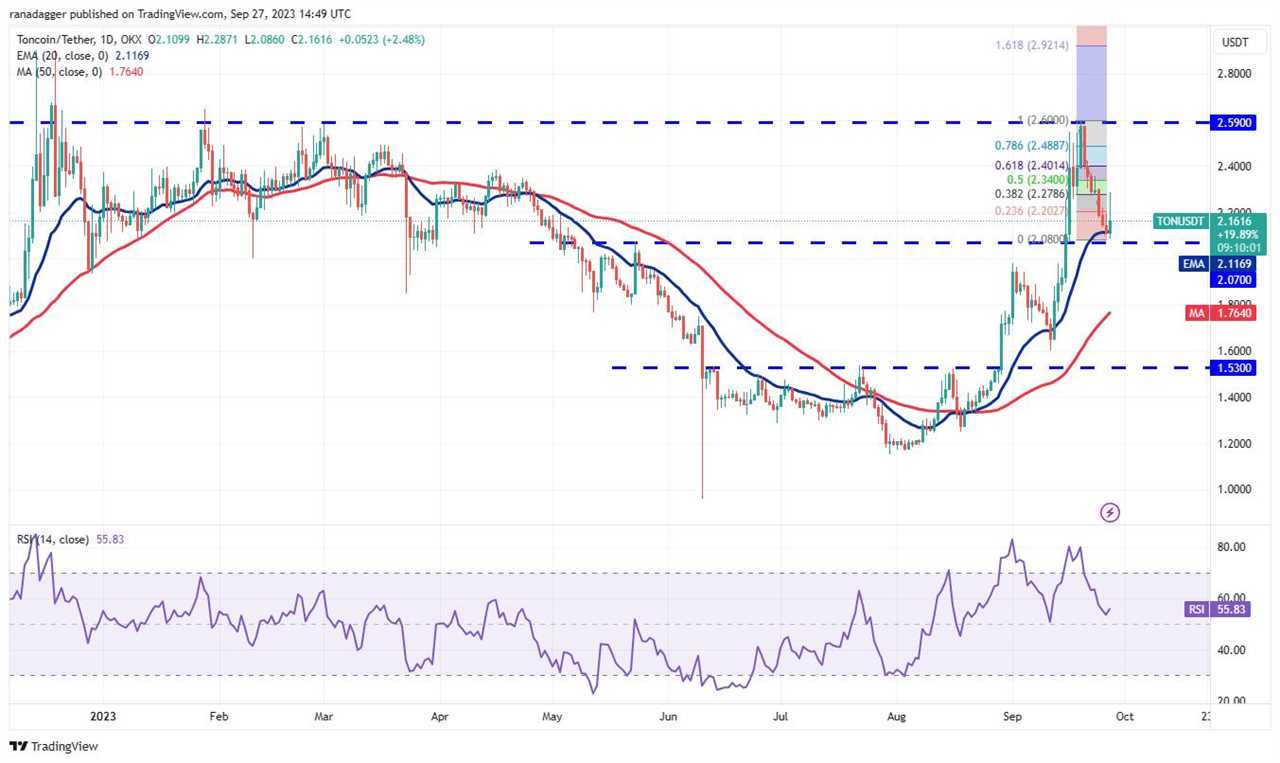Click the Apr label on time axis
1280x763 pixels.
439,717
